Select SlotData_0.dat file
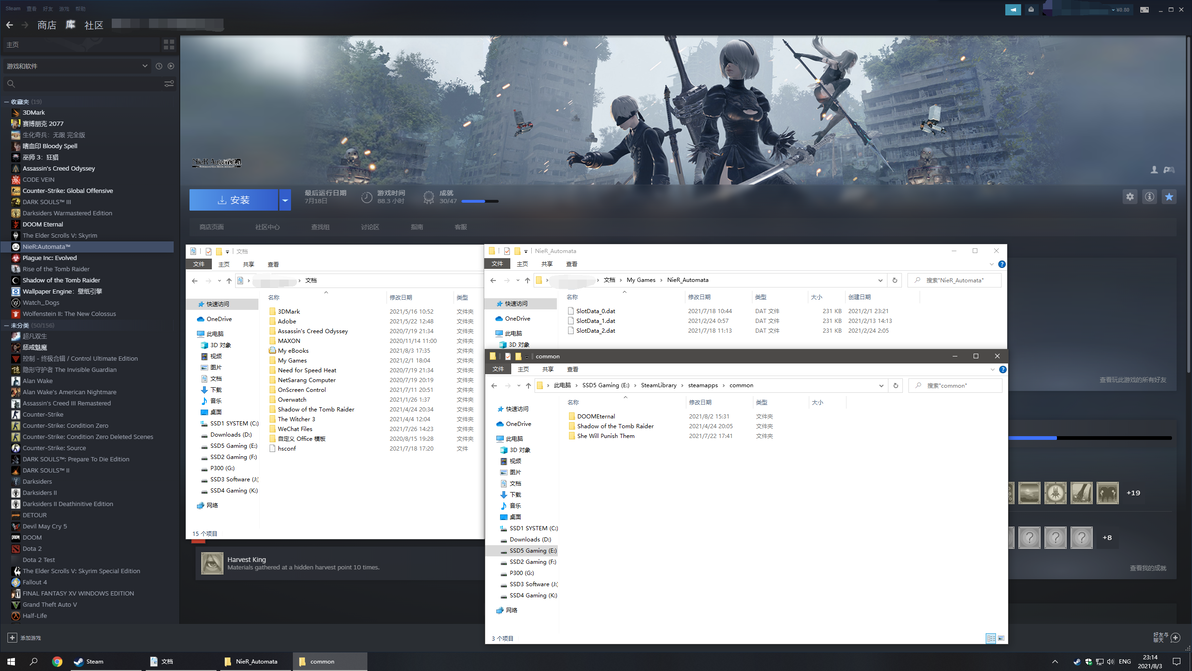 595,311
